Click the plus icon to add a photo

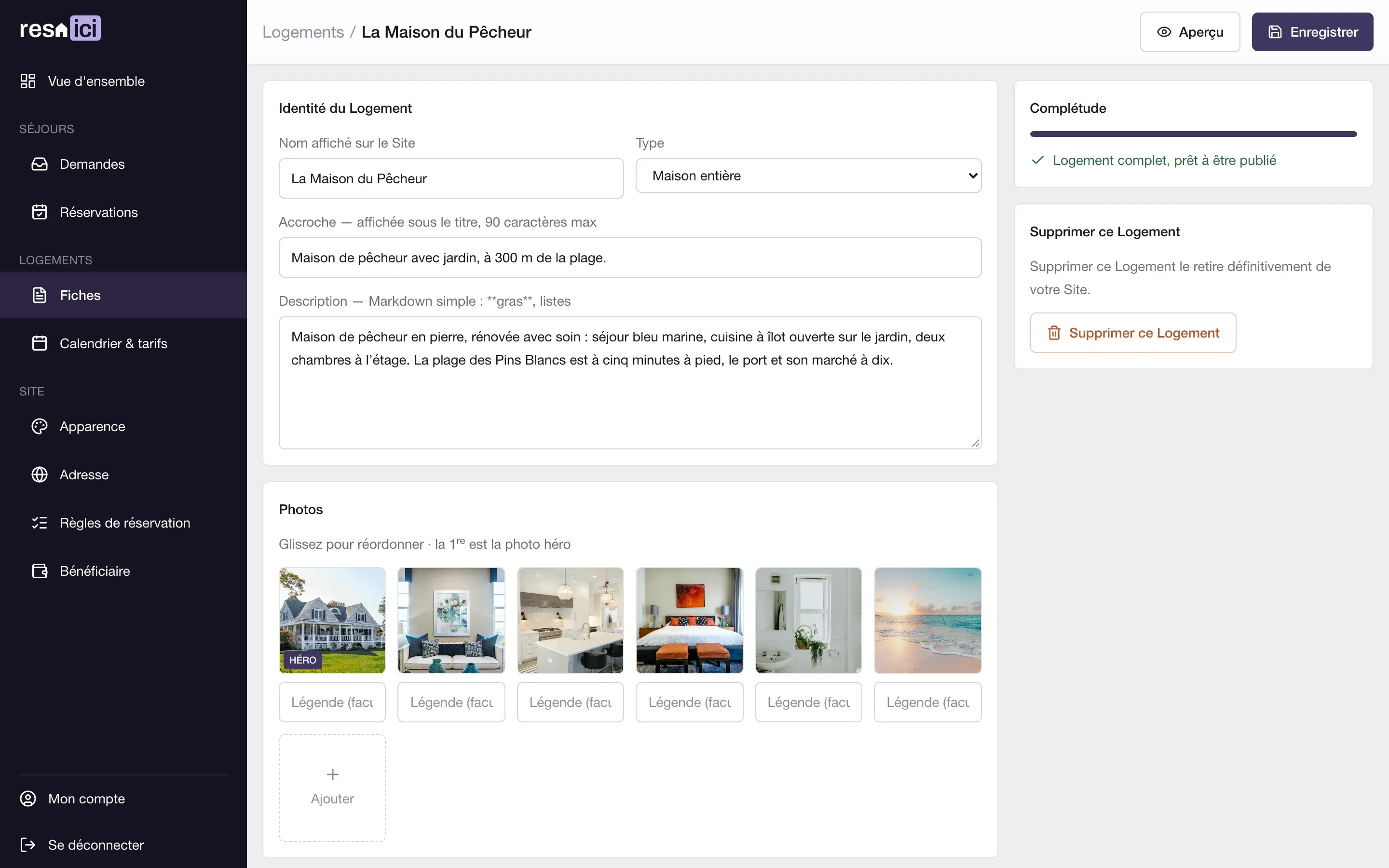332,774
